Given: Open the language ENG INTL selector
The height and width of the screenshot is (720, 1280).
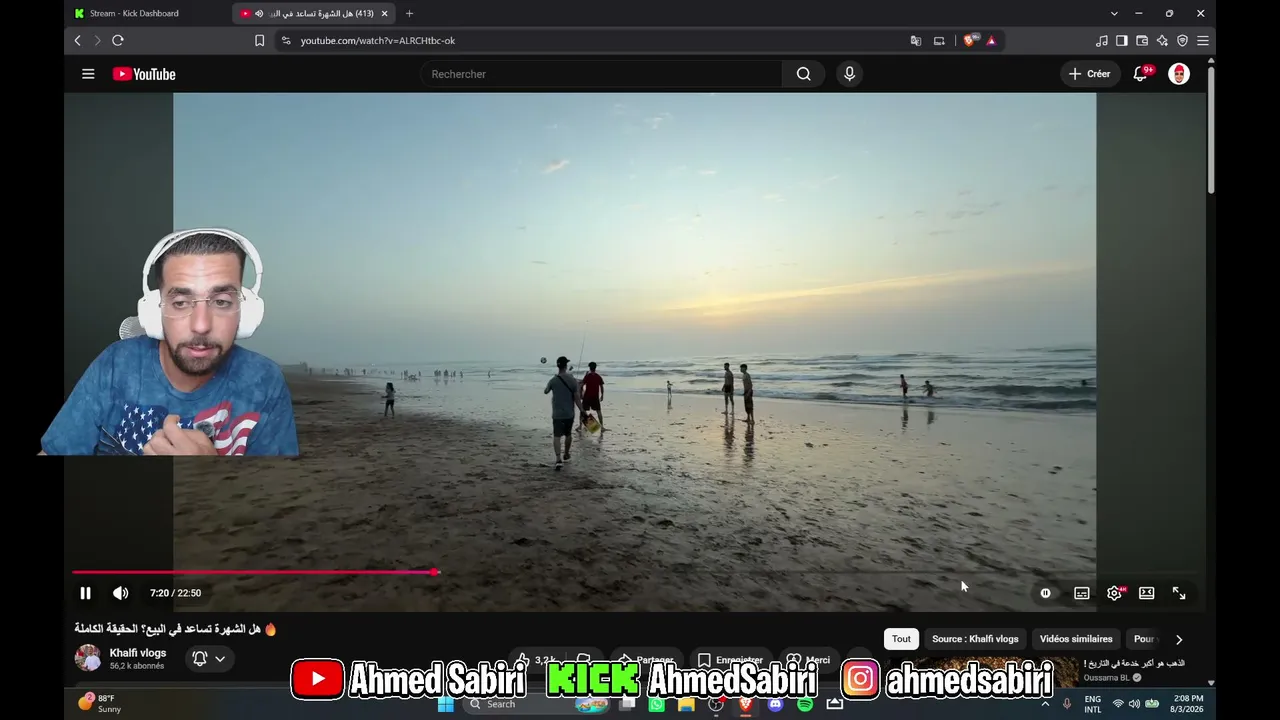Looking at the screenshot, I should pyautogui.click(x=1093, y=703).
